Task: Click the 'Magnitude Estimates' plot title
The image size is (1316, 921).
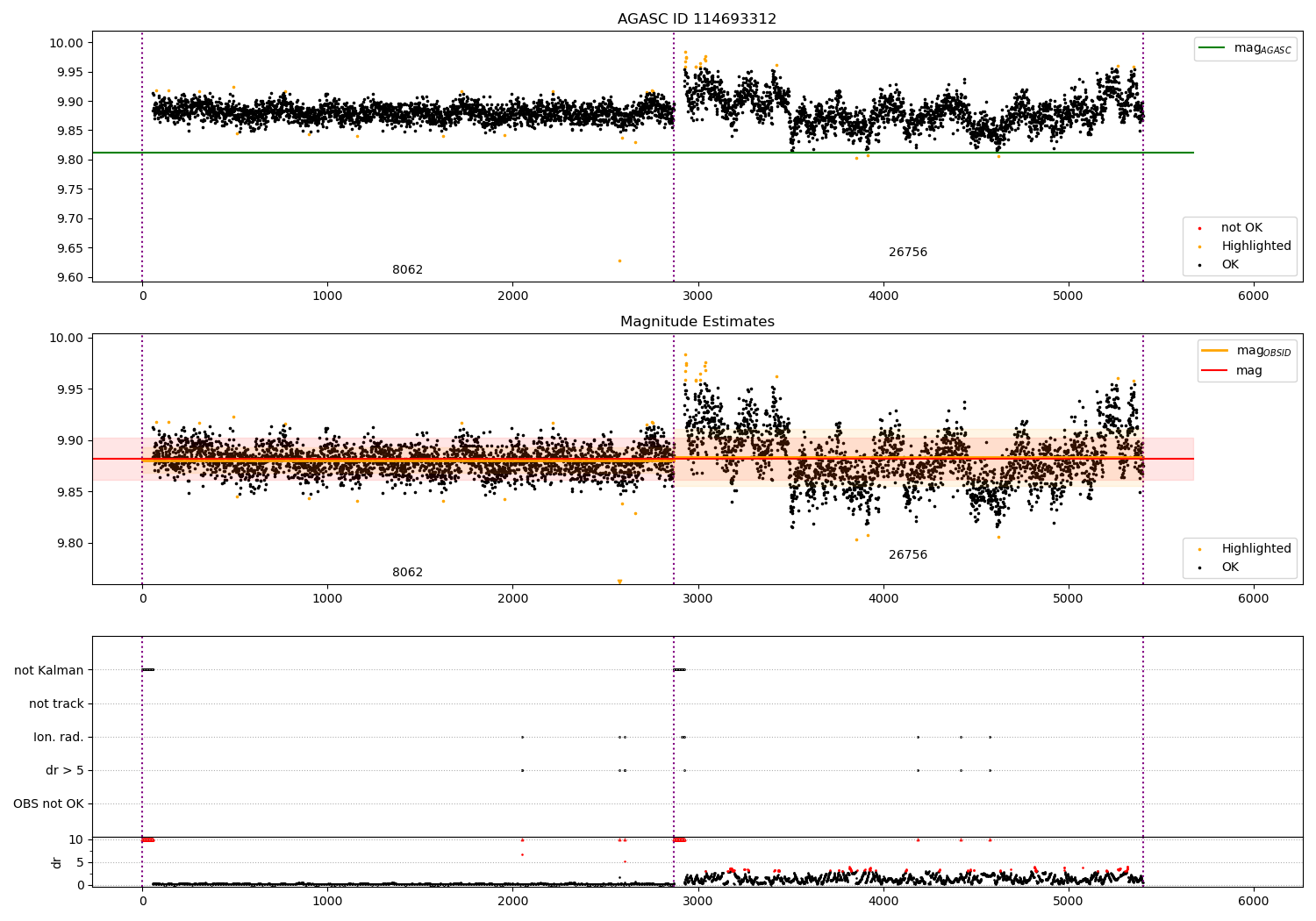Action: click(697, 322)
